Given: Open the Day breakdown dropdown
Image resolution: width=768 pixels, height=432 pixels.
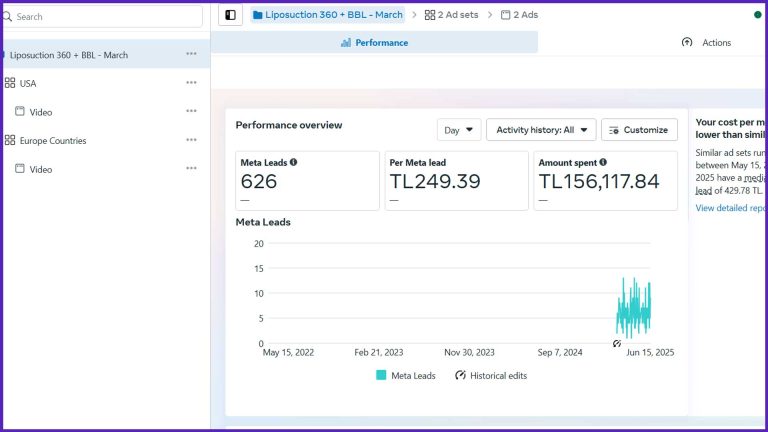Looking at the screenshot, I should (459, 130).
